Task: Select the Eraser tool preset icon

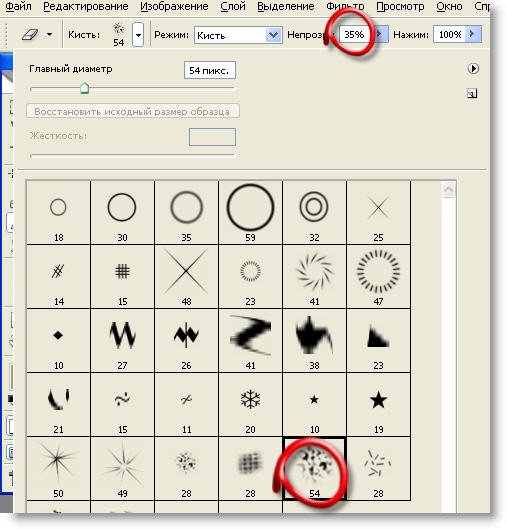Action: [x=30, y=34]
